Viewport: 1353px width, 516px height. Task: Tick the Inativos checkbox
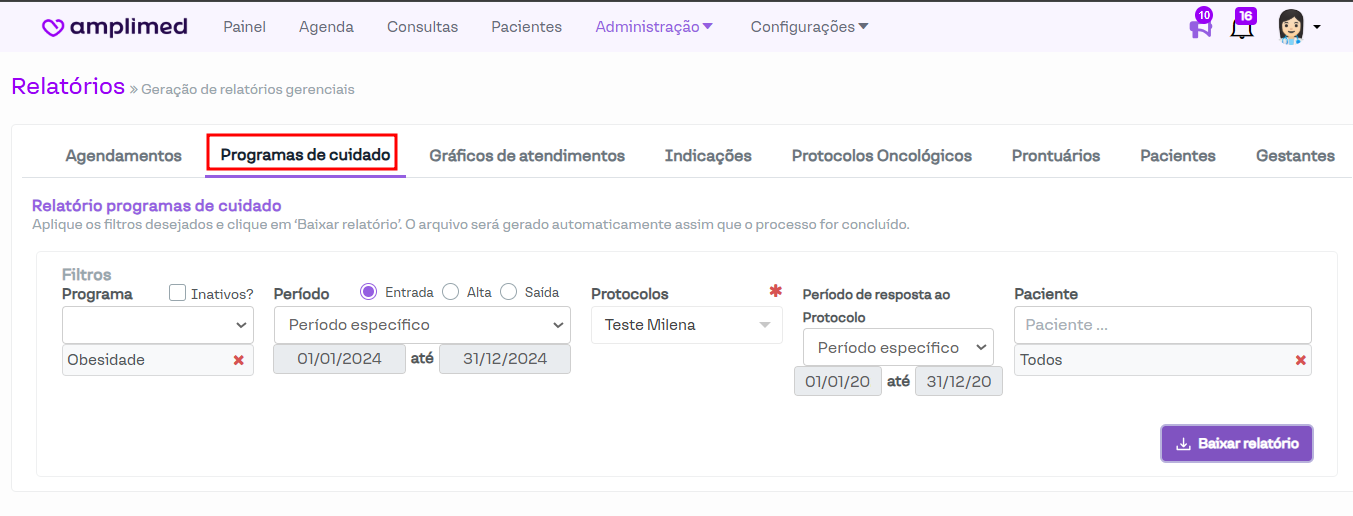178,293
